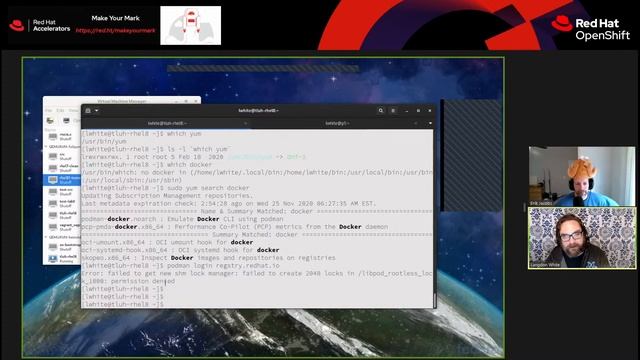The width and height of the screenshot is (640, 360).
Task: Minimize the Virtual Machine Manager window
Action: point(177,101)
